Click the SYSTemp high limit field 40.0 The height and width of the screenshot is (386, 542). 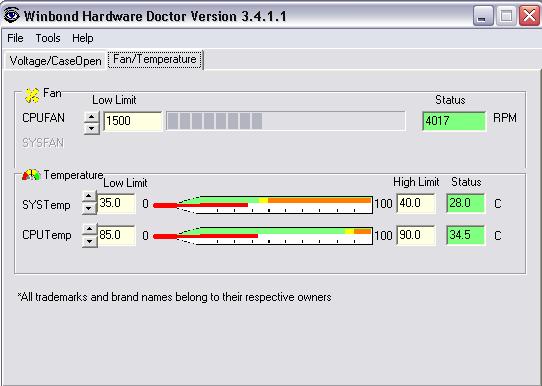point(415,203)
